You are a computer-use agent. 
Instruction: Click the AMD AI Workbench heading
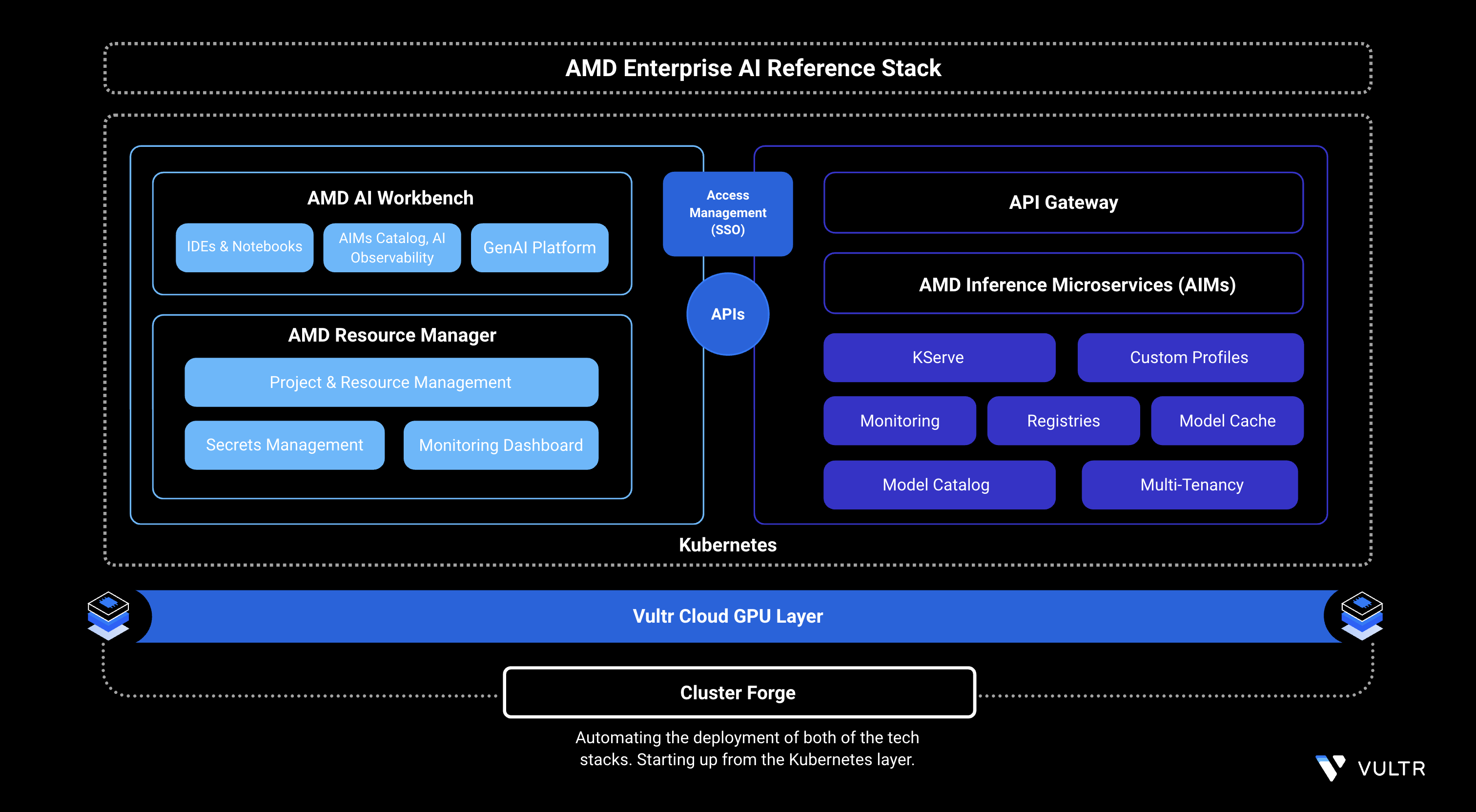coord(391,198)
